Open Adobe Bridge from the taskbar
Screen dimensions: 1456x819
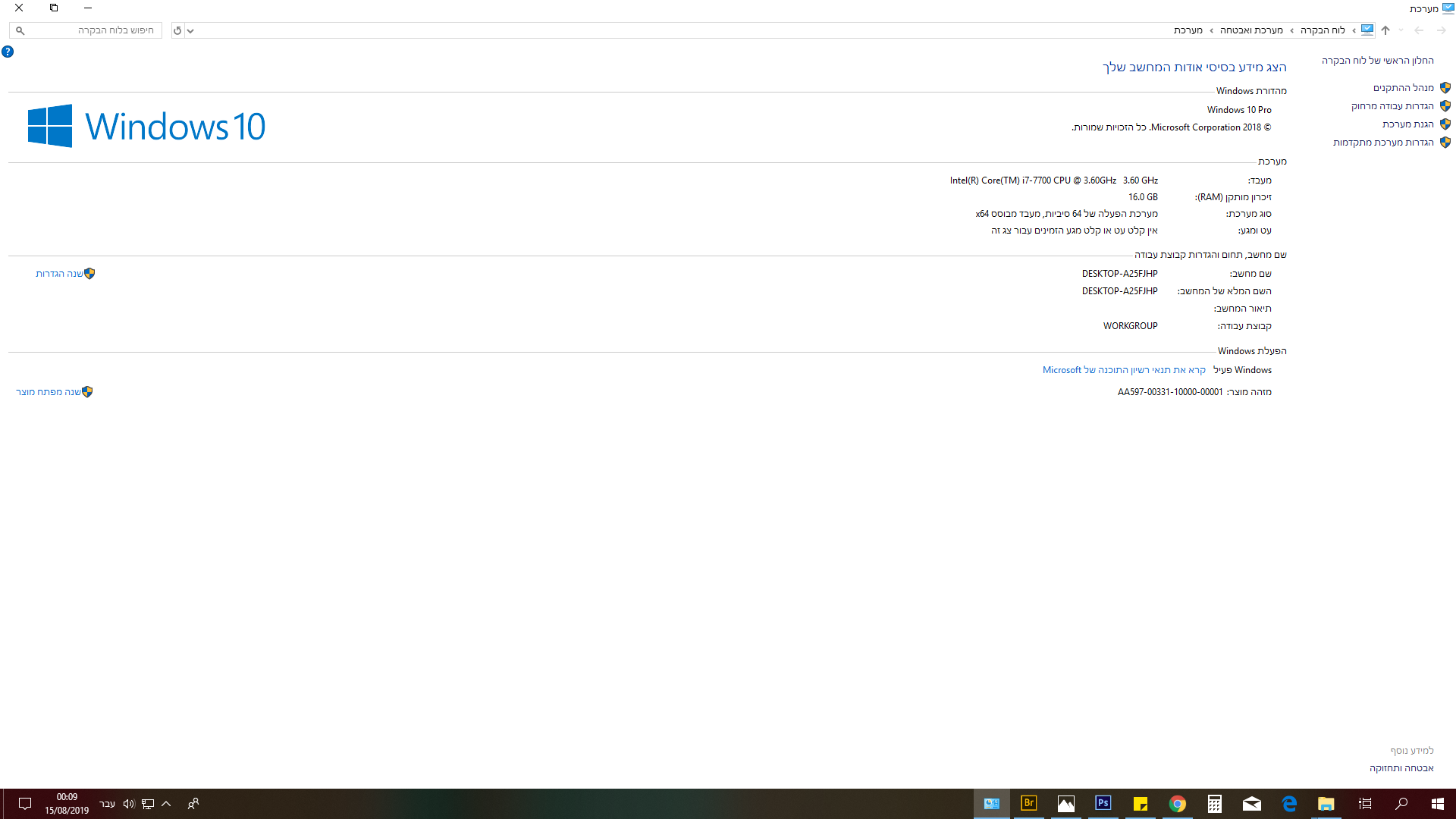tap(1028, 803)
